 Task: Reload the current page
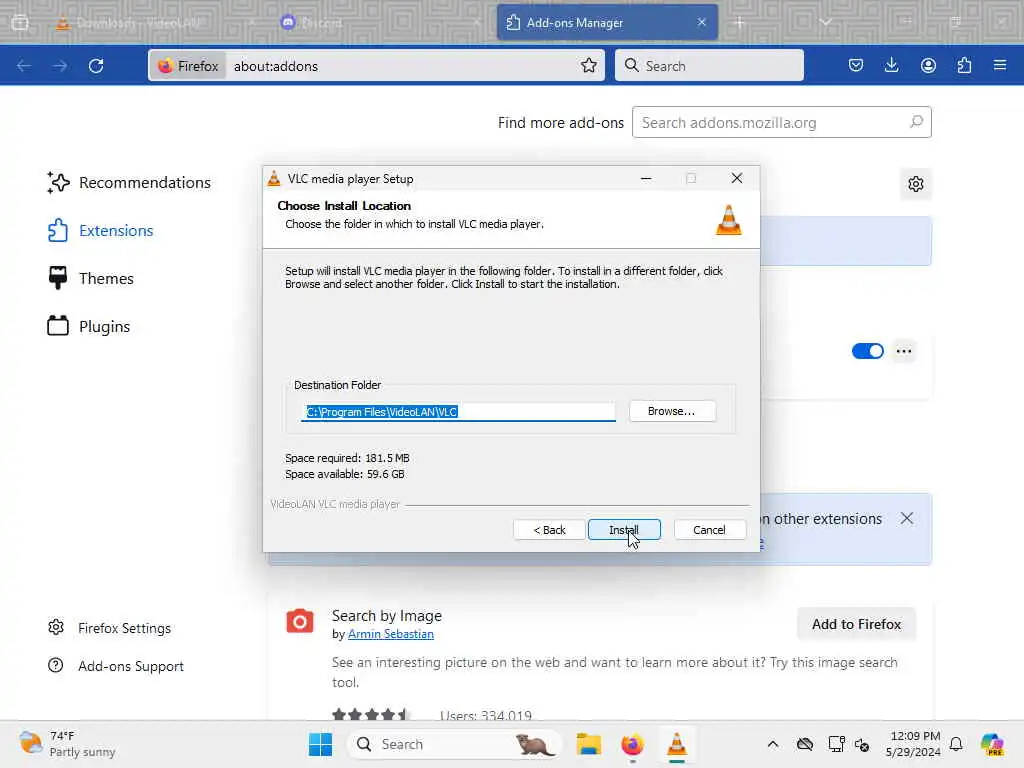(96, 65)
